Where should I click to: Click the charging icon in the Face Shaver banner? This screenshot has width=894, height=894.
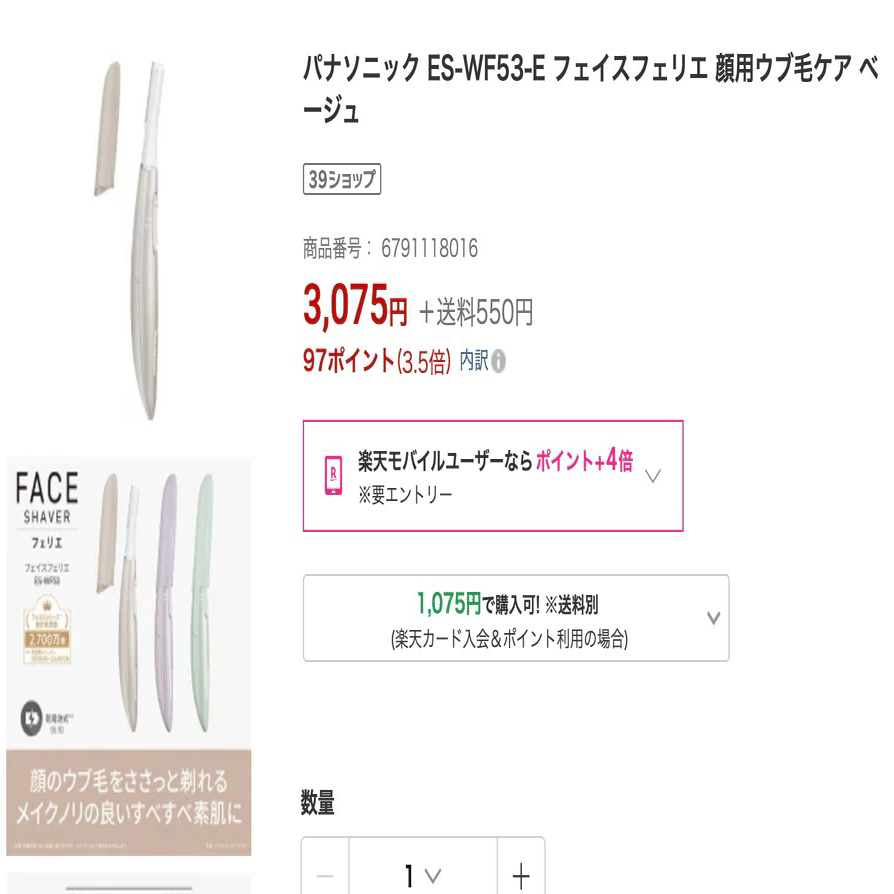(x=30, y=721)
